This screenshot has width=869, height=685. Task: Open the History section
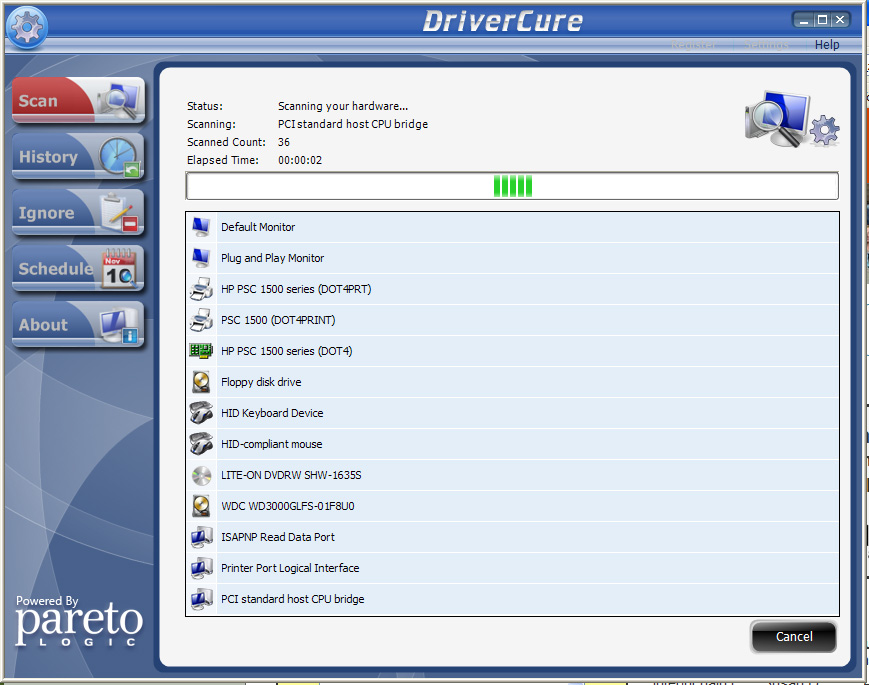78,156
